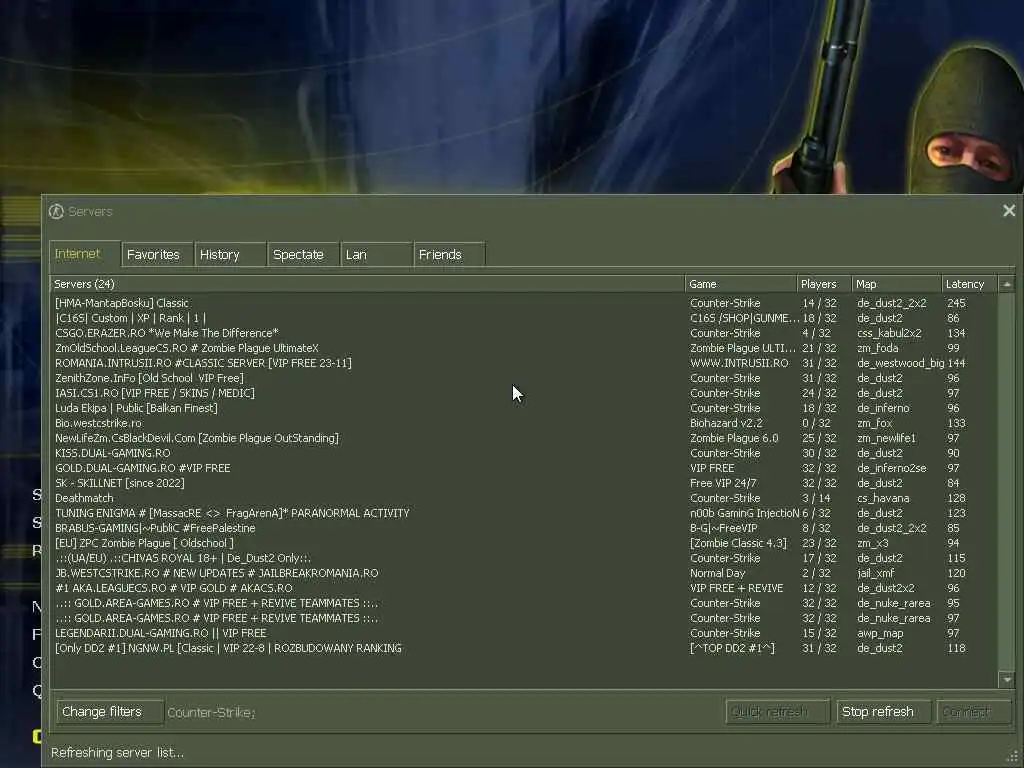Select [EU] ZPC Zombie Plague [ Oldschool ]
The image size is (1024, 768).
pyautogui.click(x=524, y=543)
